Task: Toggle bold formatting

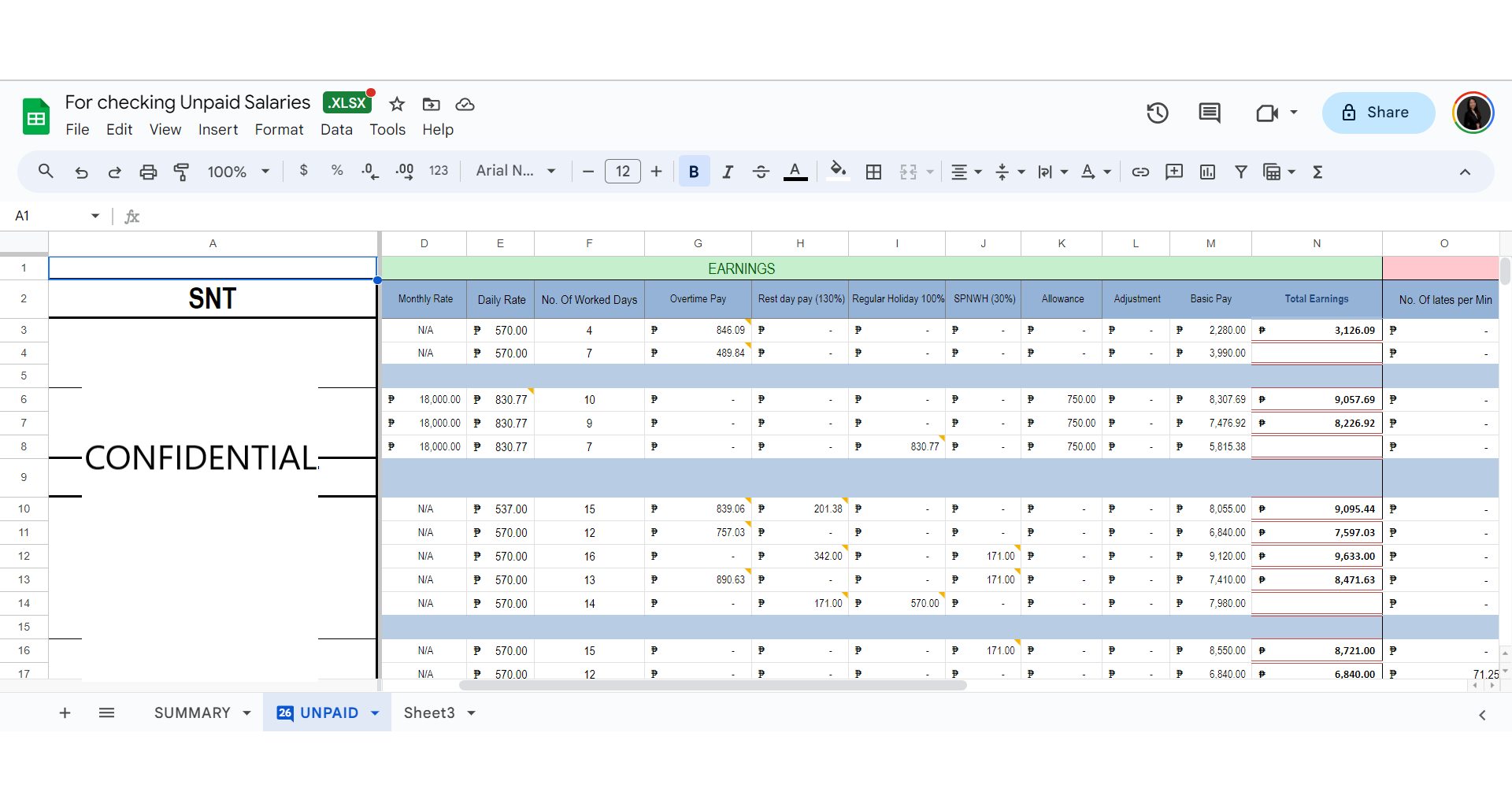Action: coord(694,172)
